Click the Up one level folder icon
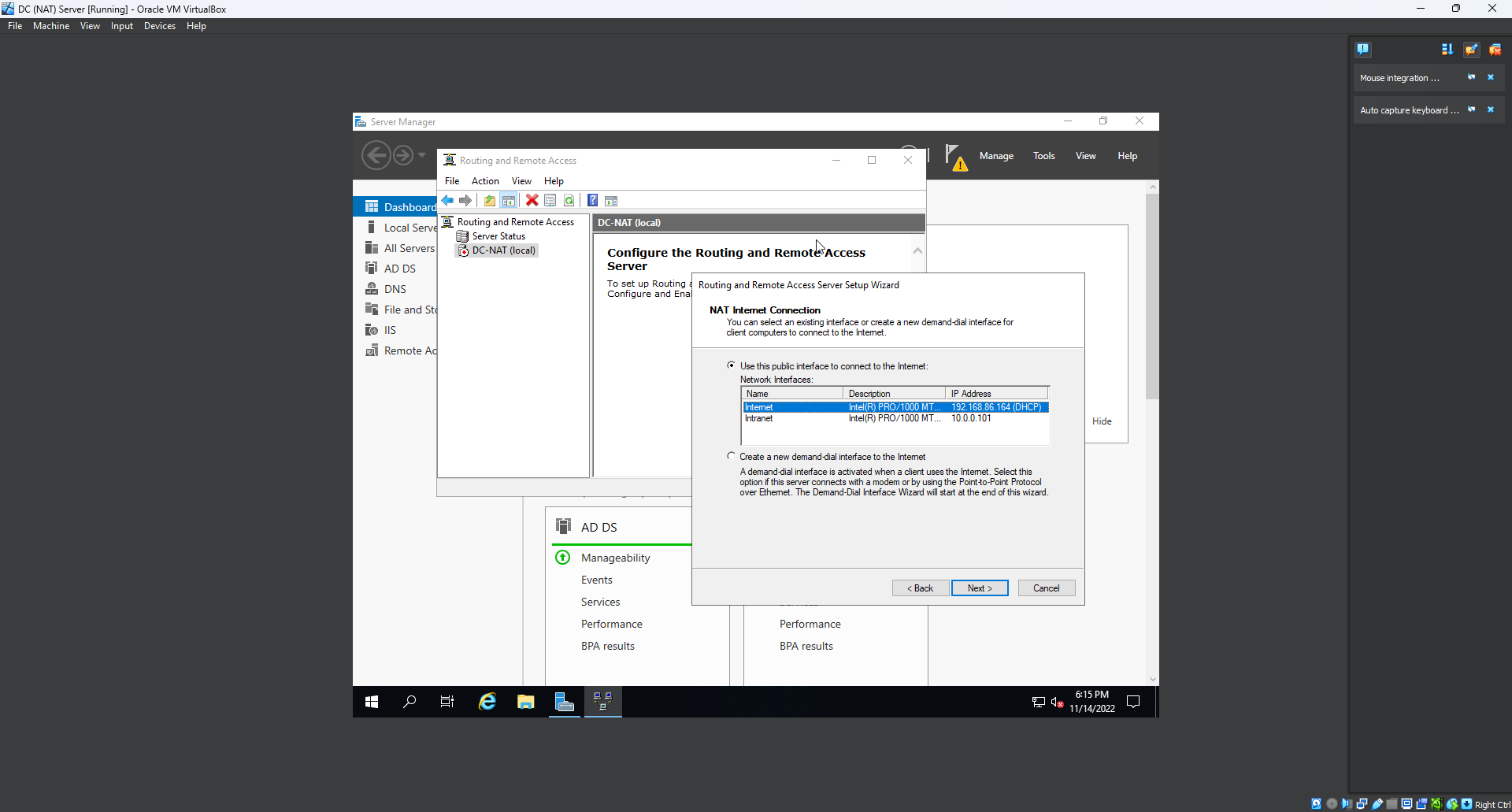1512x812 pixels. click(x=490, y=201)
